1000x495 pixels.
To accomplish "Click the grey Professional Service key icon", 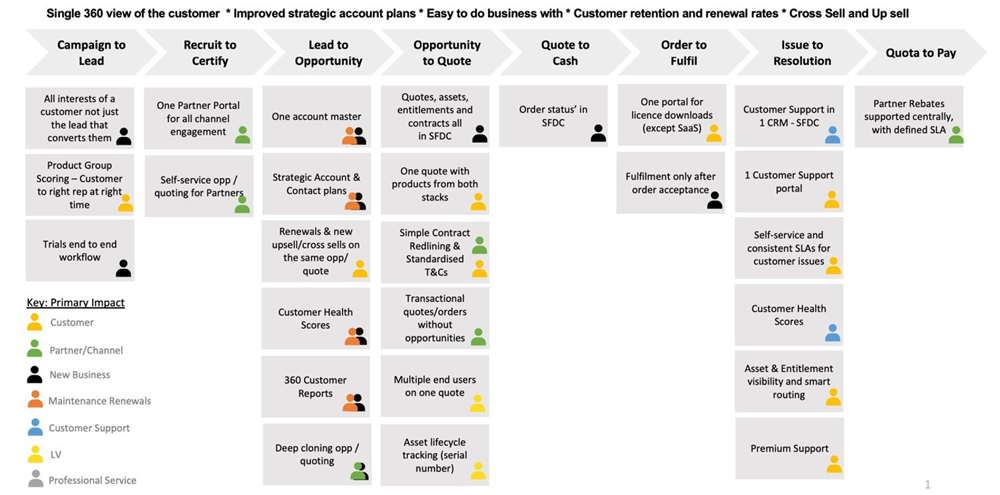I will click(x=34, y=479).
